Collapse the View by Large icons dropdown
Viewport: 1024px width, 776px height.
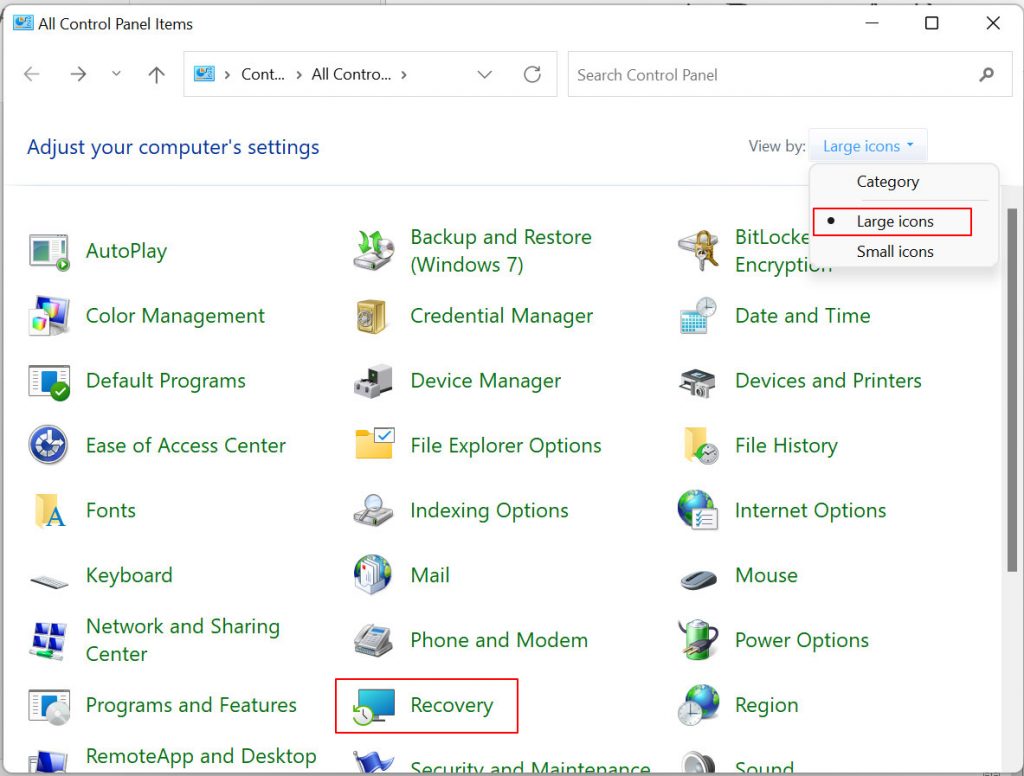pos(868,146)
